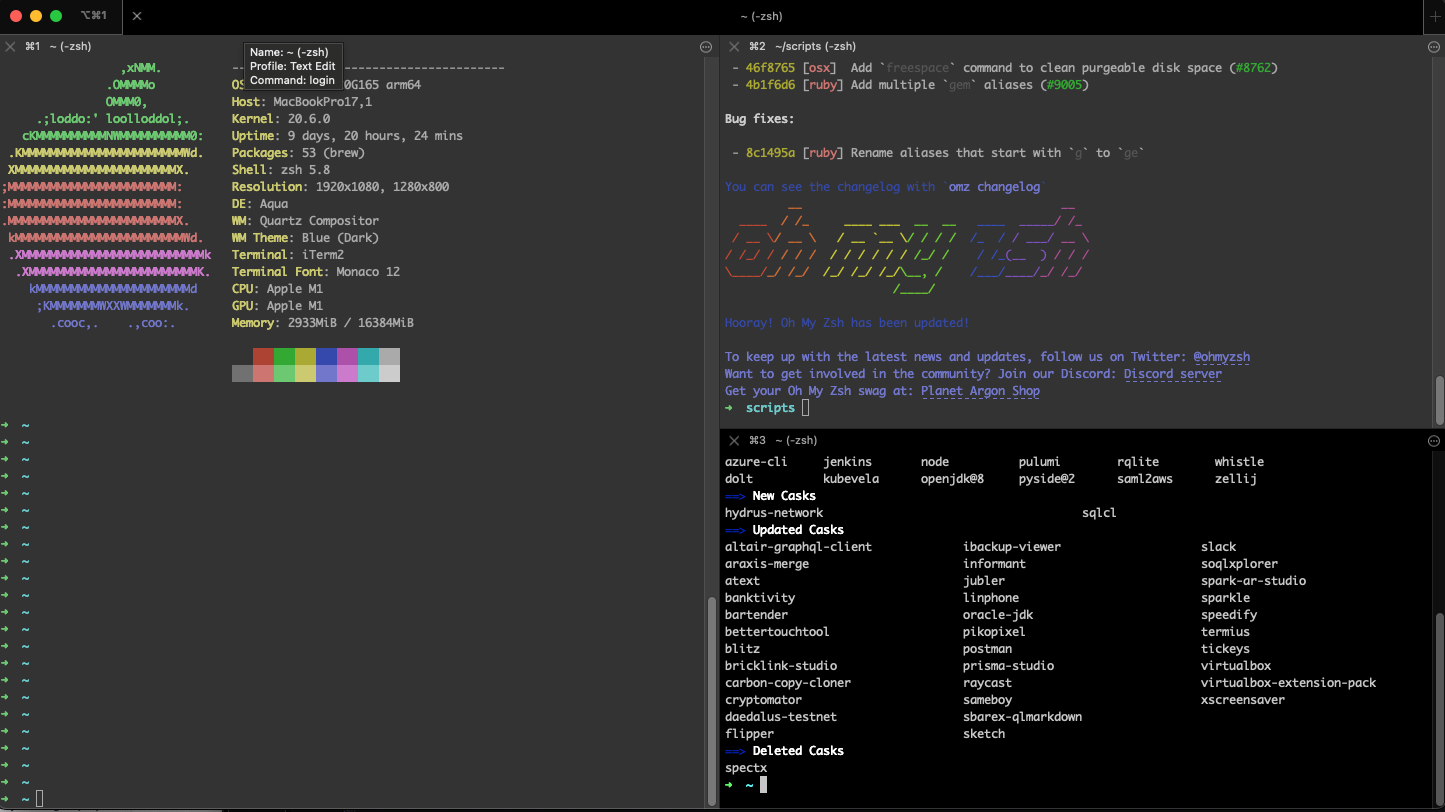Open the ⌘3 pane options menu icon
This screenshot has height=812, width=1445.
(1433, 441)
